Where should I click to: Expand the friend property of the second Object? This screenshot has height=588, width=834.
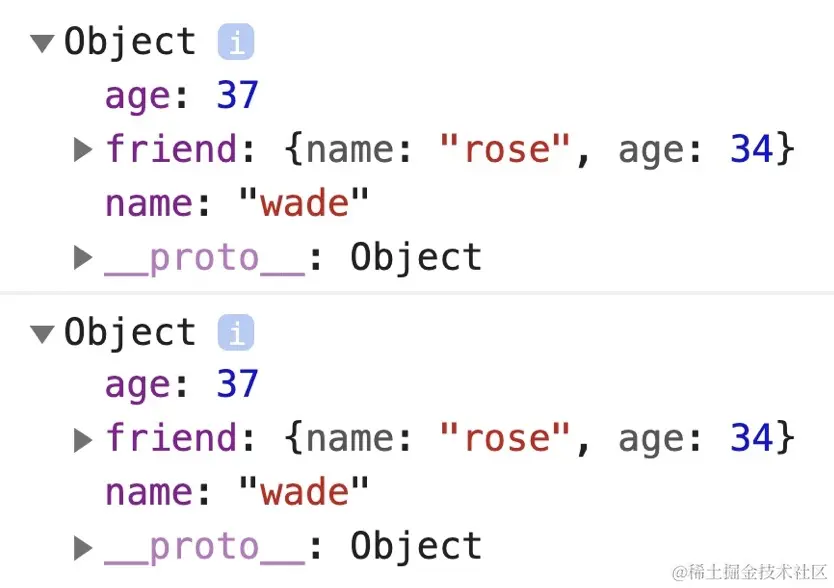coord(82,438)
